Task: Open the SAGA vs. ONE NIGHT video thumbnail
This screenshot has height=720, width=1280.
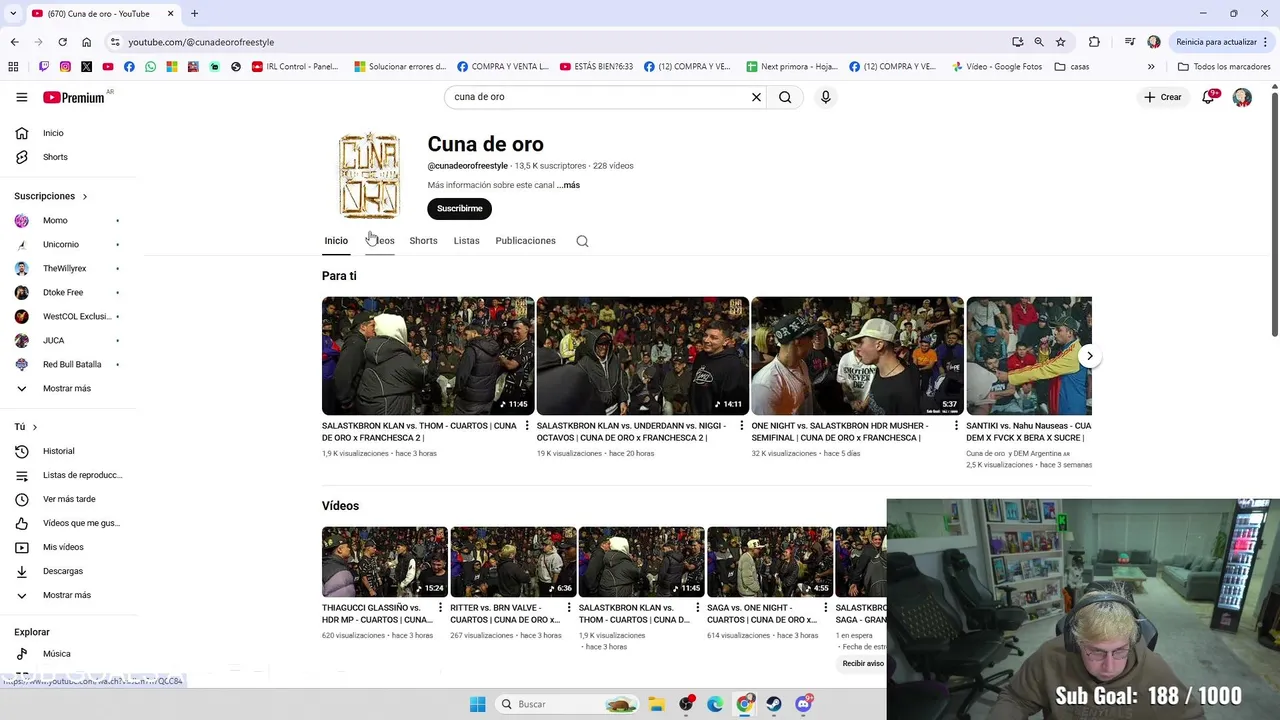Action: (770, 562)
